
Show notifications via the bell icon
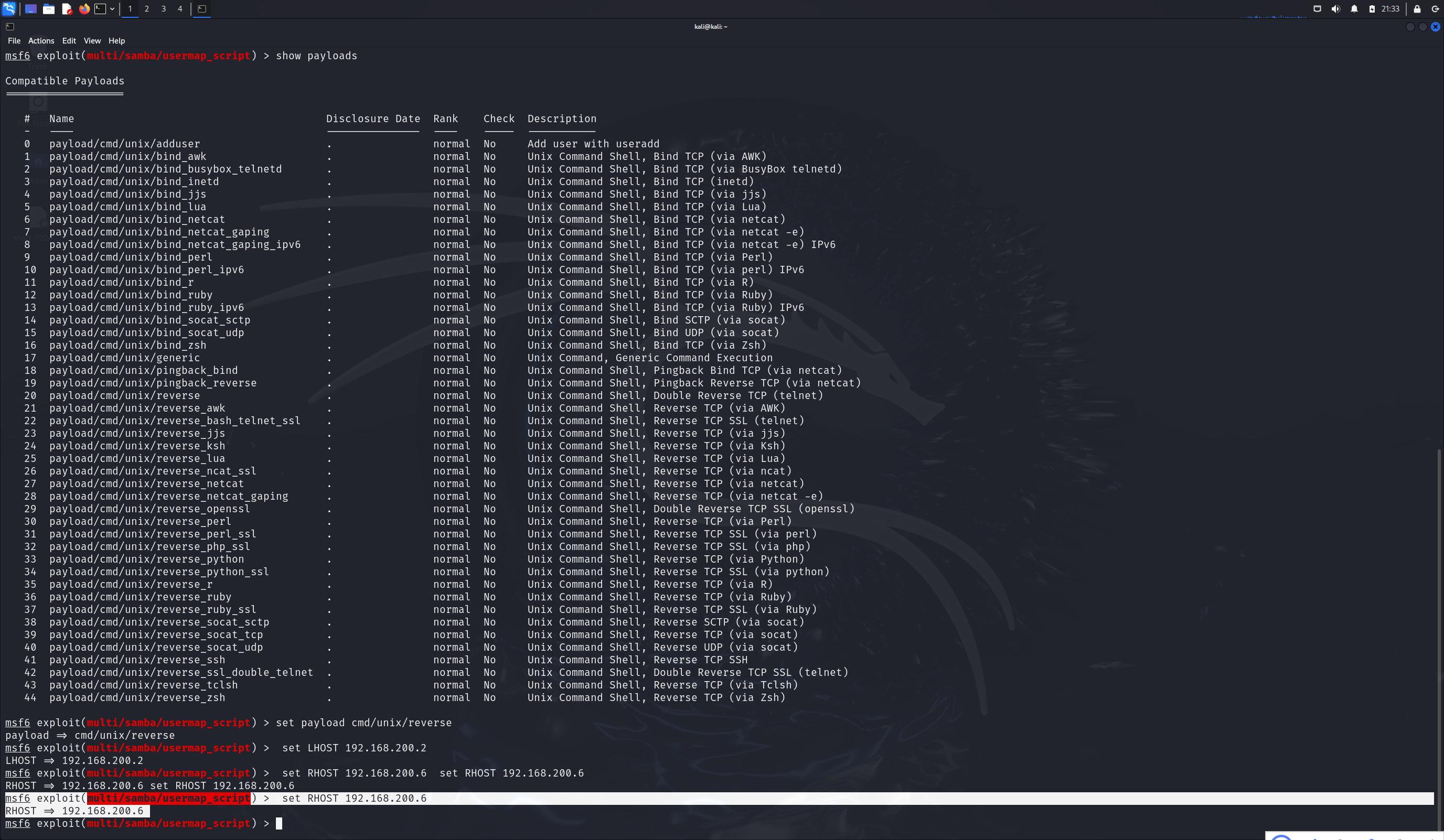tap(1354, 8)
